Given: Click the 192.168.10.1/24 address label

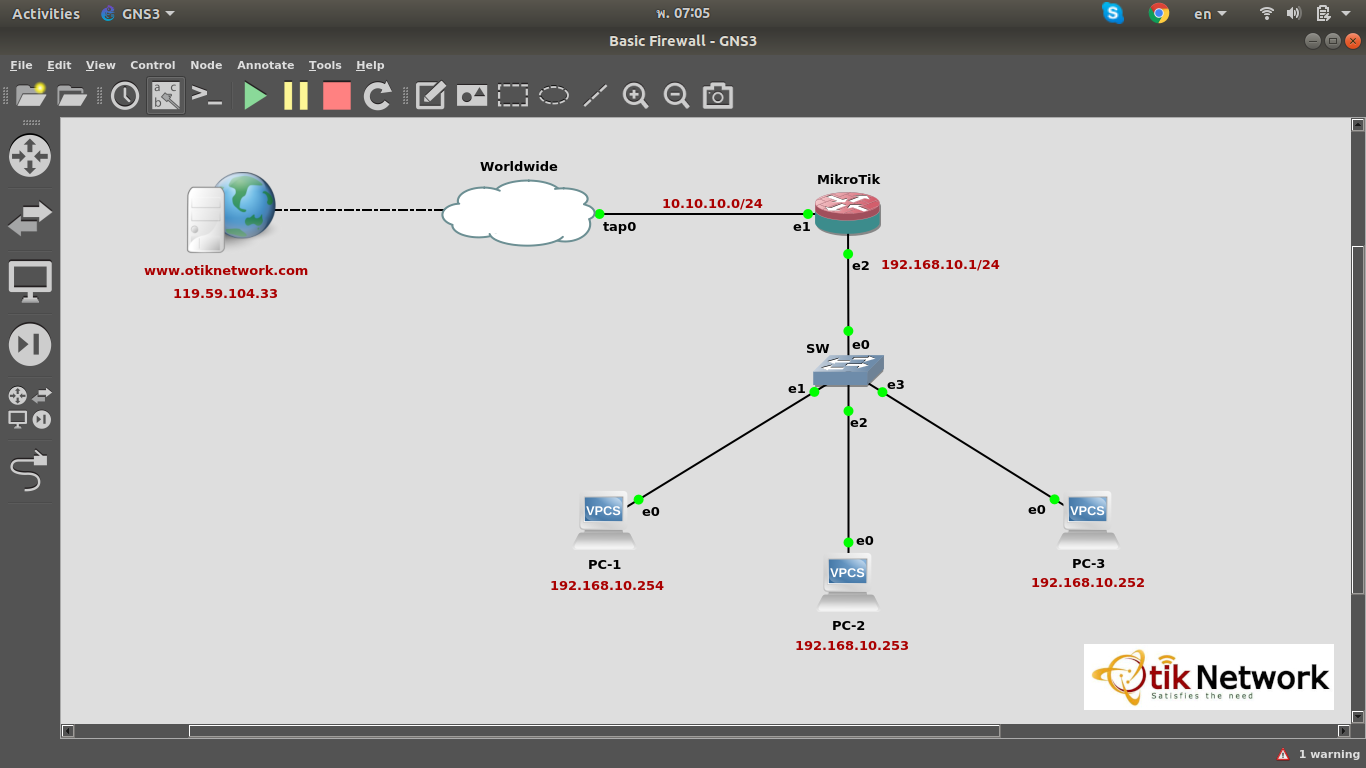Looking at the screenshot, I should (x=940, y=265).
